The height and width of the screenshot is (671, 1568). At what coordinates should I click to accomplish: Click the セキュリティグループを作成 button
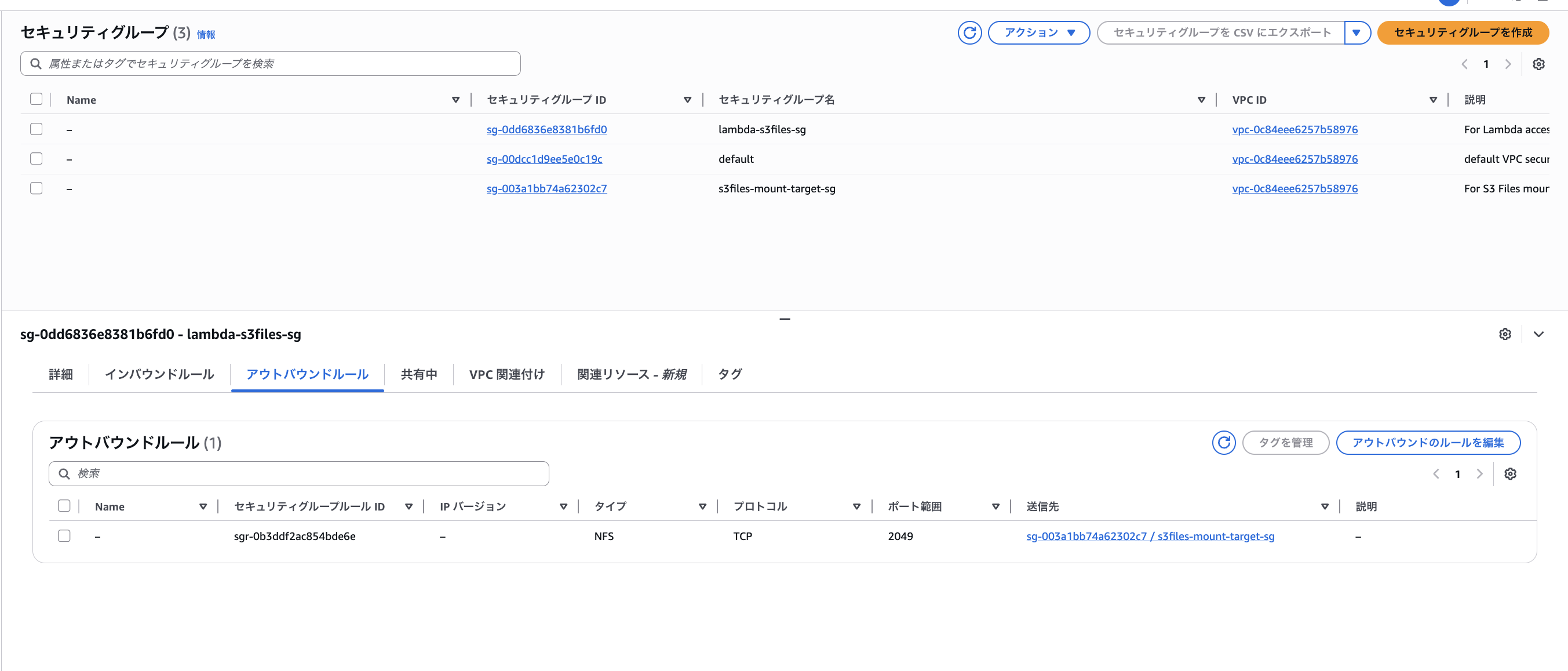click(1463, 33)
